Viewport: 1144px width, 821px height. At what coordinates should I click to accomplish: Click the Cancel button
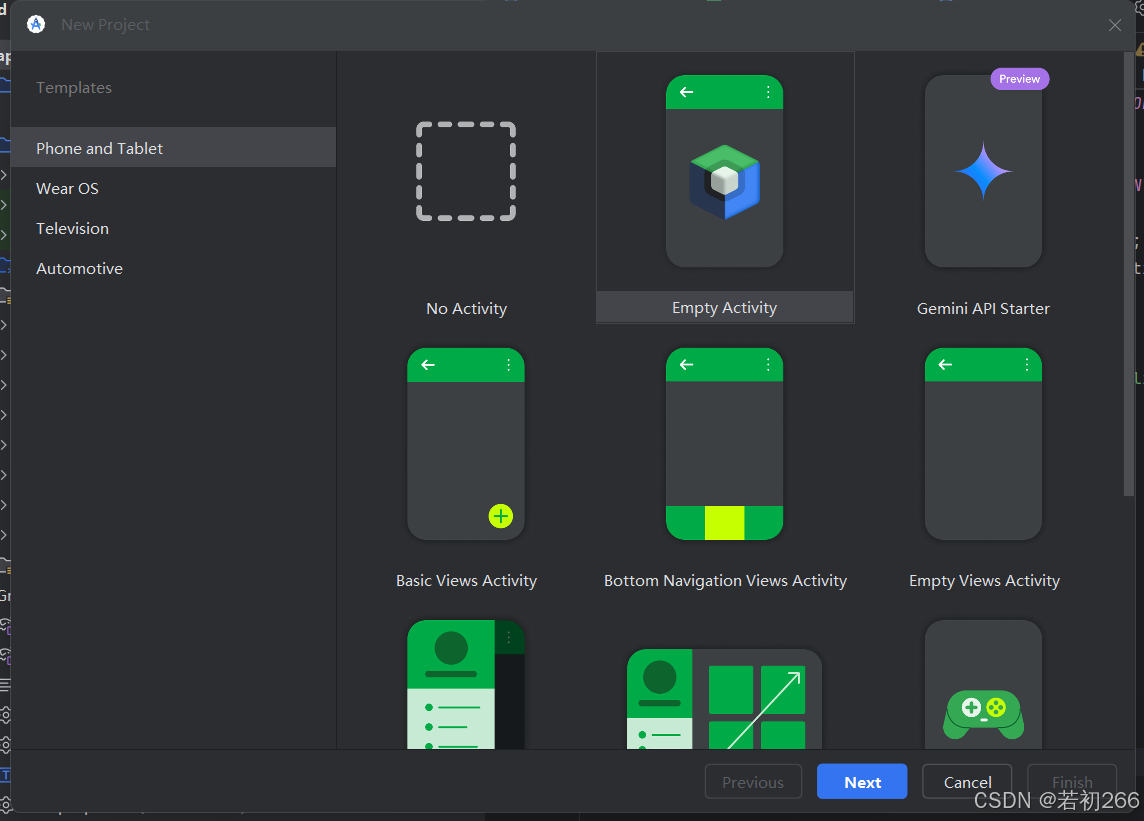(x=967, y=782)
